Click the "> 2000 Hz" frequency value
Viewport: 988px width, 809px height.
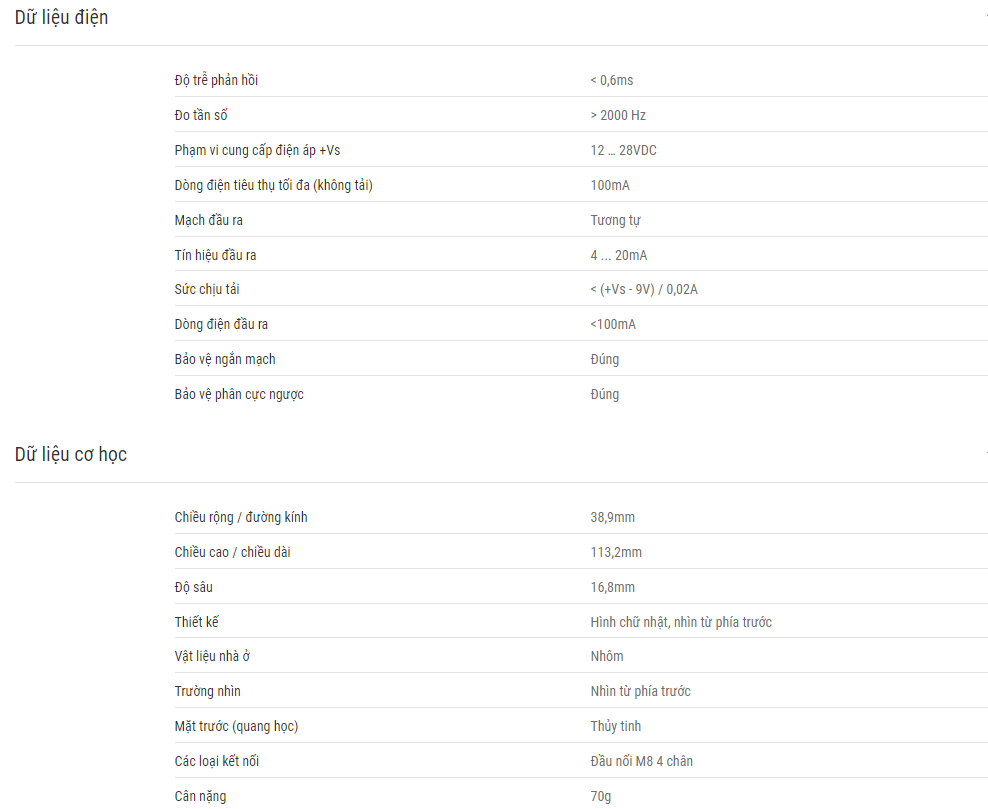coord(618,115)
